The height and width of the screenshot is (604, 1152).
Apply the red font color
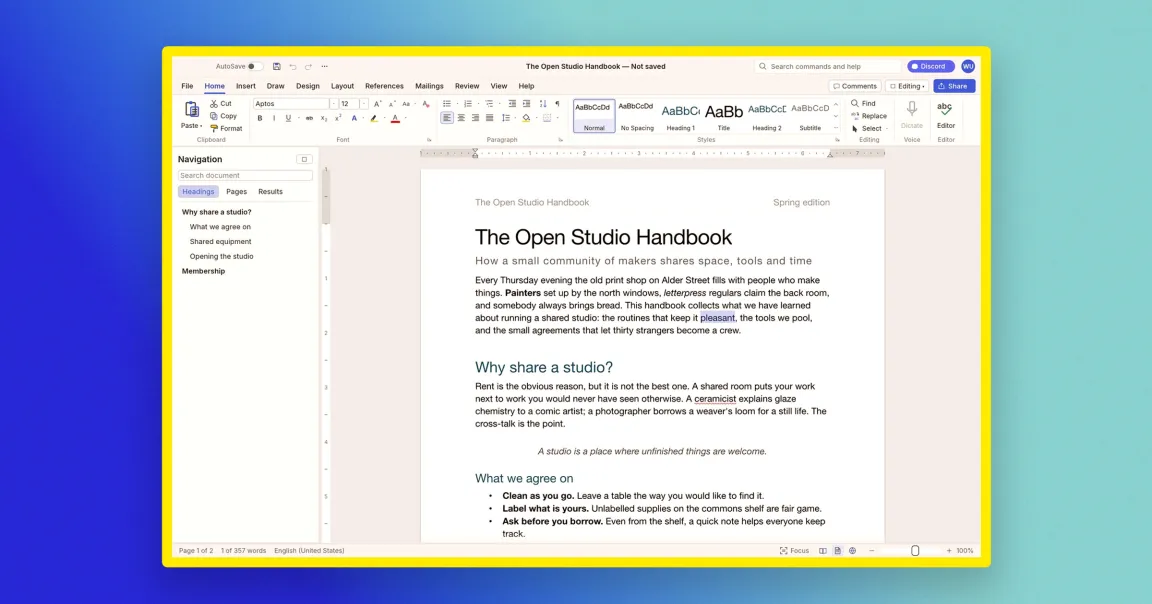[395, 118]
